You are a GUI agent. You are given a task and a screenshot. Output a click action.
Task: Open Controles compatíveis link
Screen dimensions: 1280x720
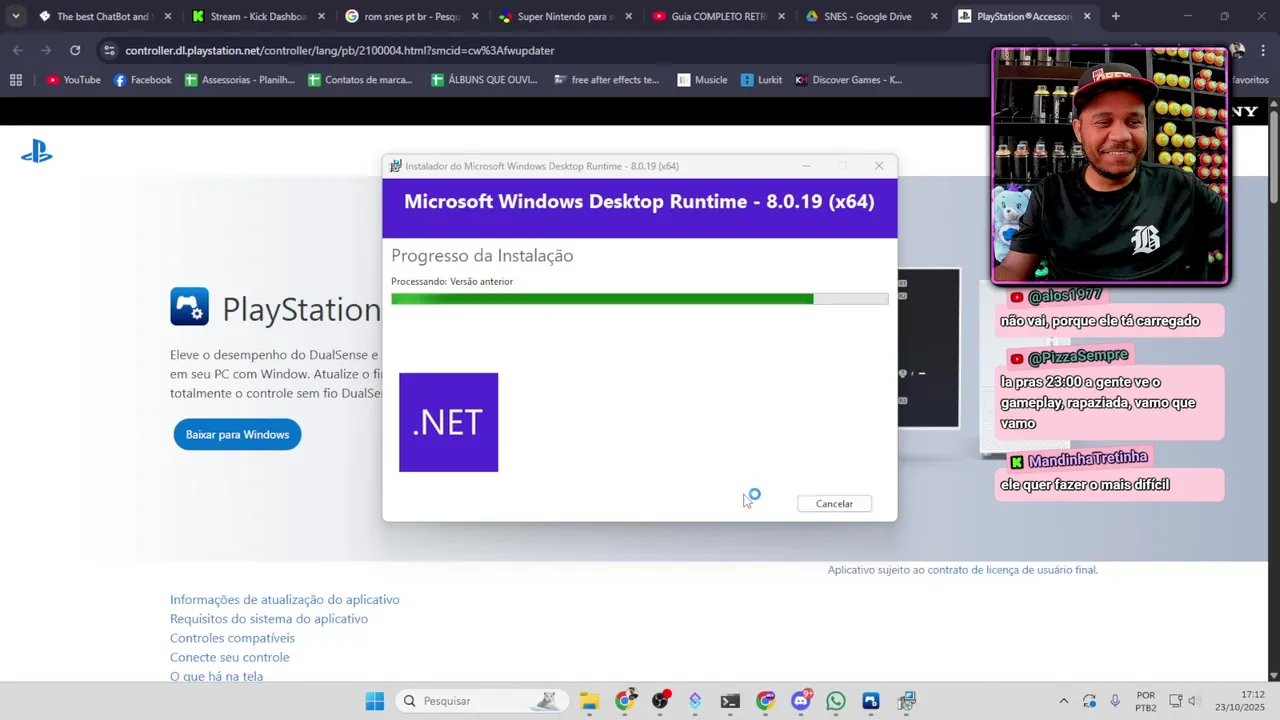click(232, 638)
